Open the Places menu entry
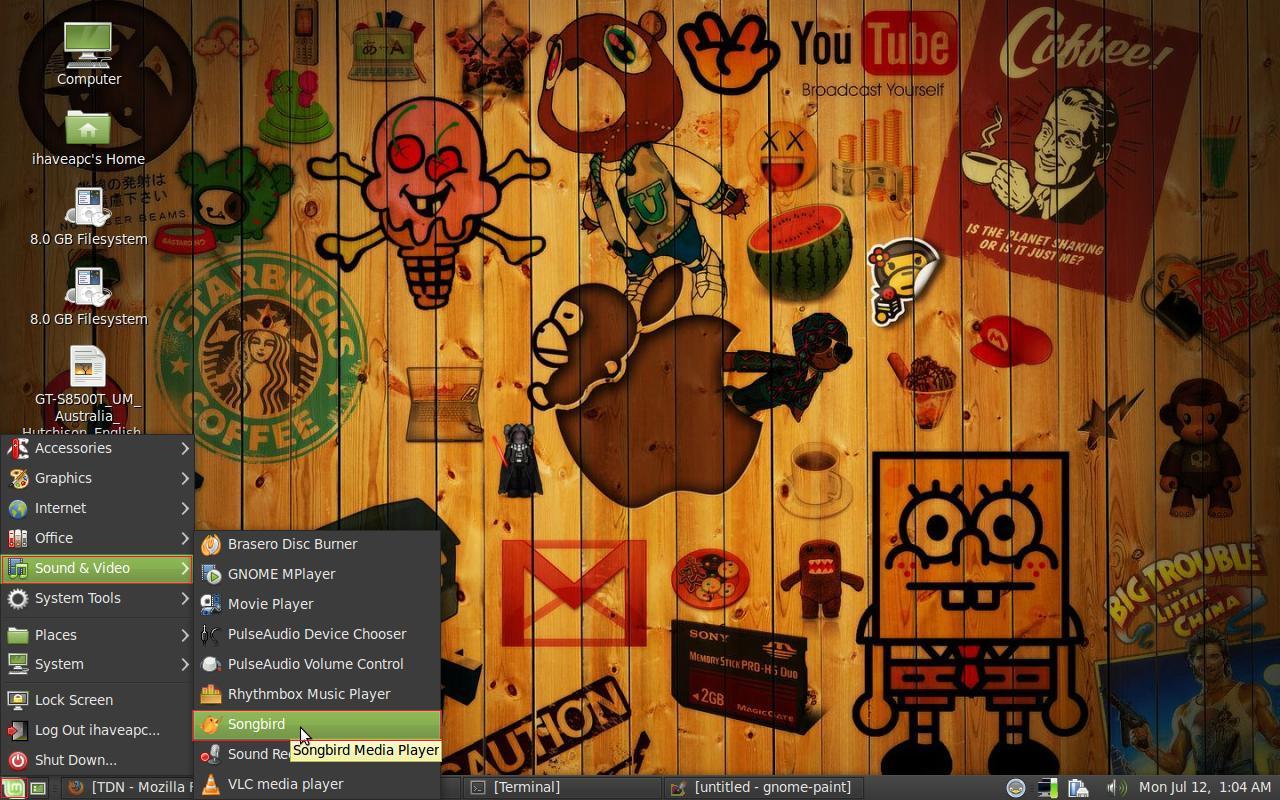The height and width of the screenshot is (800, 1280). click(97, 635)
